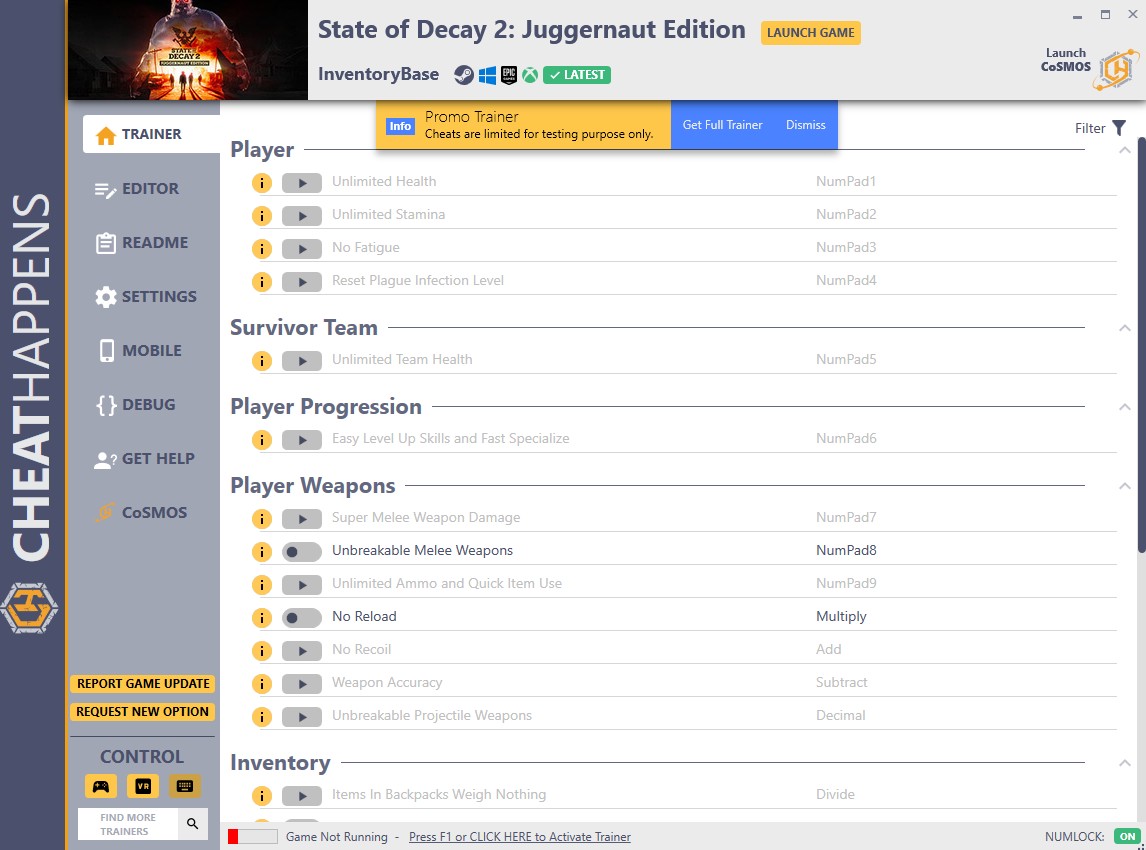This screenshot has width=1146, height=850.
Task: Click REQUEST NEW OPTION button
Action: pyautogui.click(x=143, y=712)
